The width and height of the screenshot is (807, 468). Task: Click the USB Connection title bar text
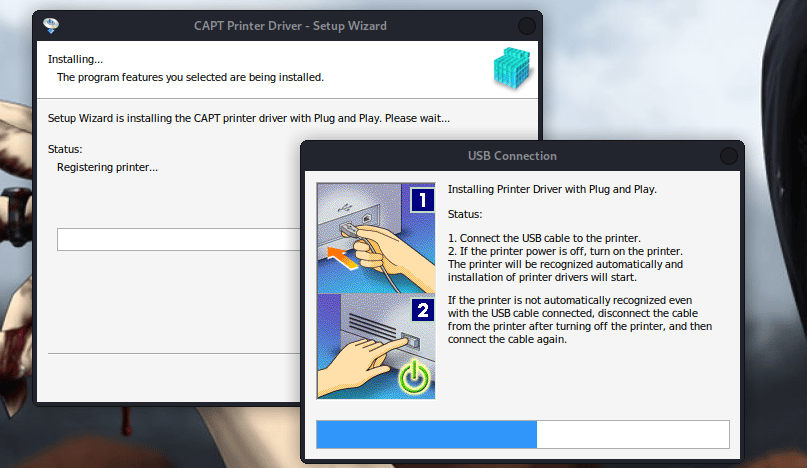pos(512,156)
